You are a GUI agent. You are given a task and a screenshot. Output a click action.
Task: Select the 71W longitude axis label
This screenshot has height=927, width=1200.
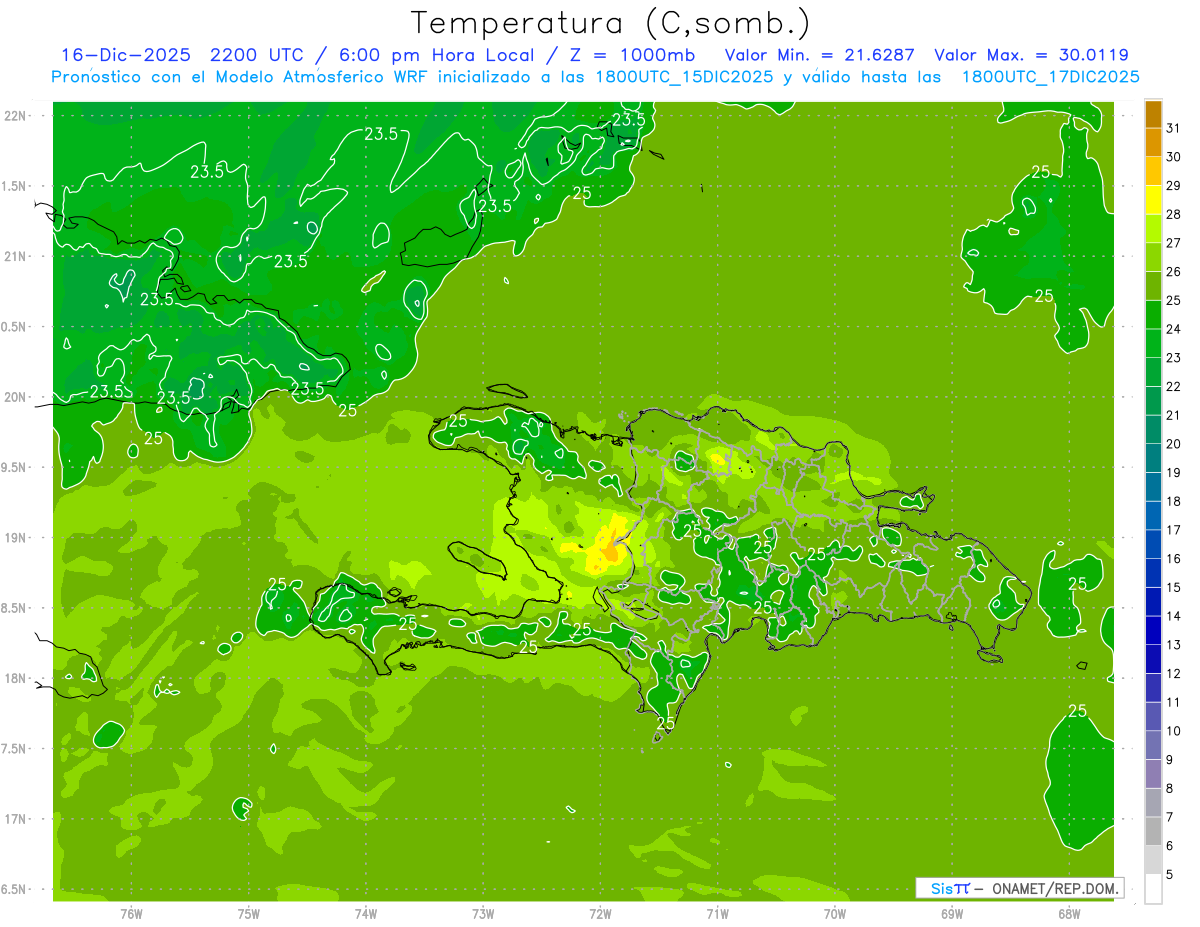coord(717,913)
